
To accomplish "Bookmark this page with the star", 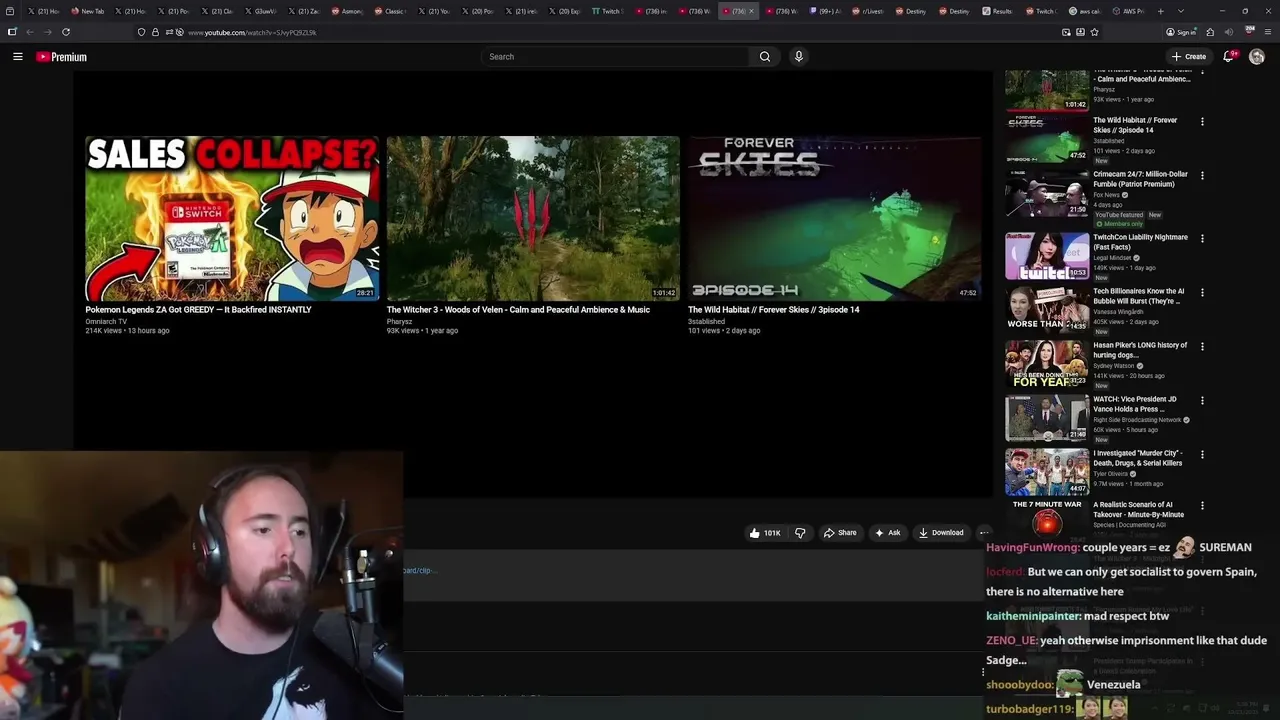I will point(1095,32).
